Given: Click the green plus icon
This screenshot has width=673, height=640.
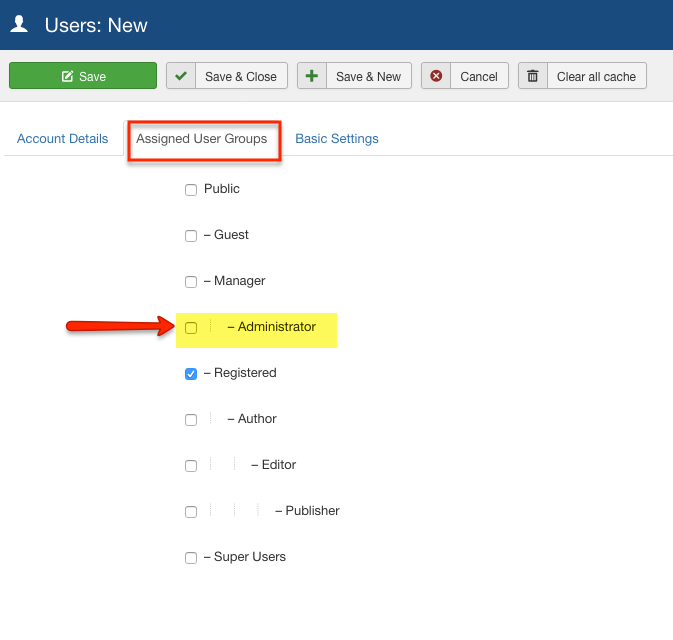Looking at the screenshot, I should tap(312, 76).
